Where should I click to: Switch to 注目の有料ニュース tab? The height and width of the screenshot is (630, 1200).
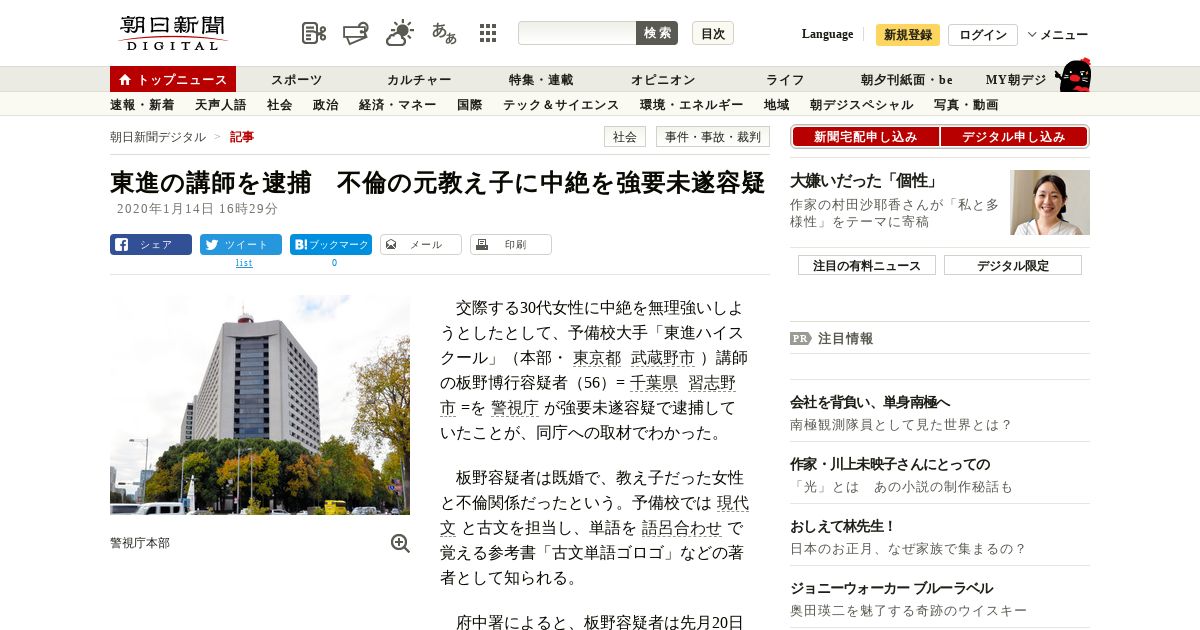tap(867, 265)
